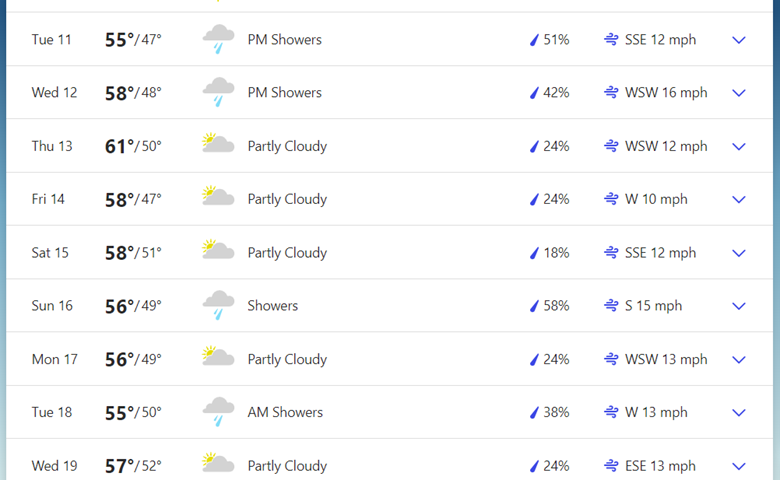
Task: Open the Thu 13 forecast chevron
Action: click(739, 146)
